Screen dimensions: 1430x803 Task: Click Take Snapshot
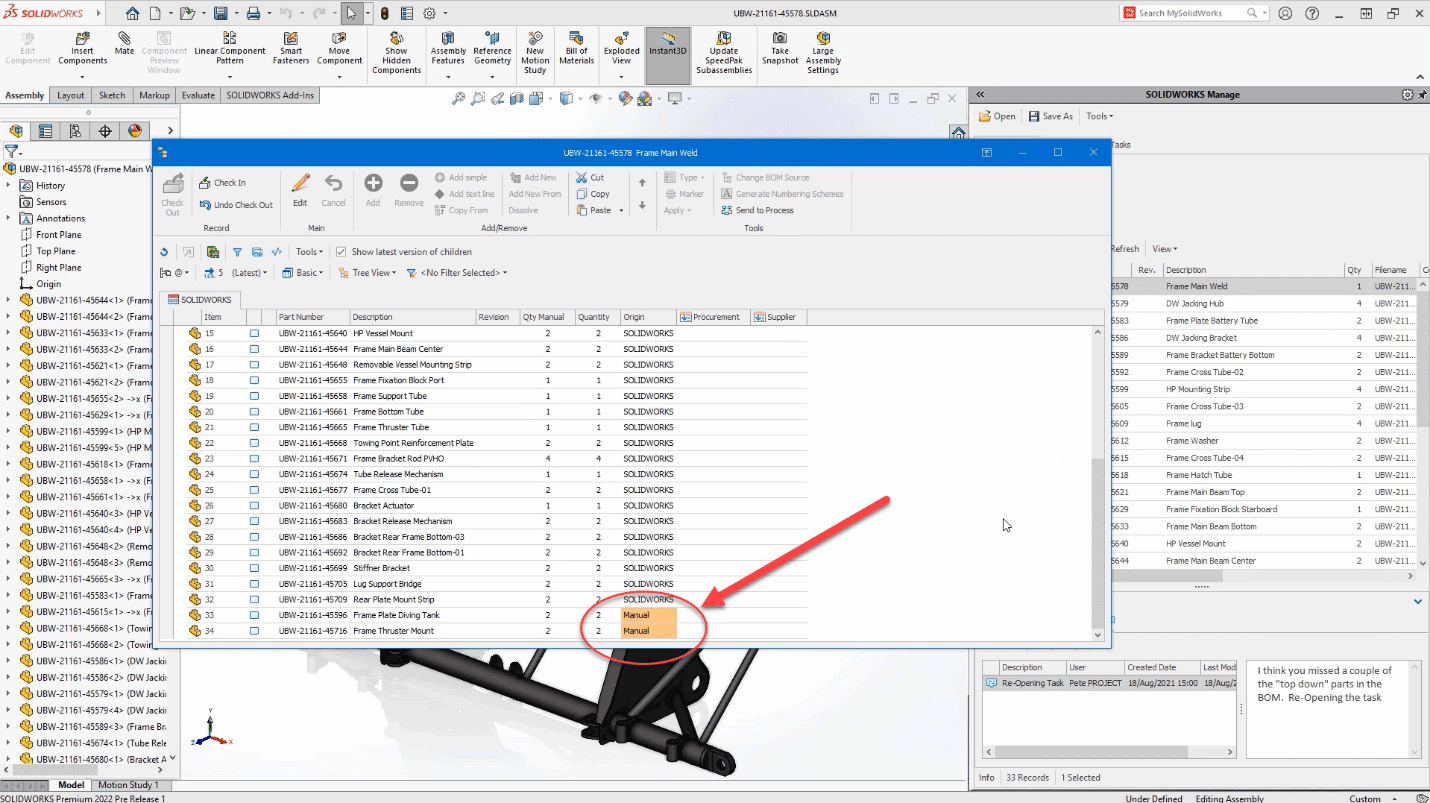click(x=780, y=49)
